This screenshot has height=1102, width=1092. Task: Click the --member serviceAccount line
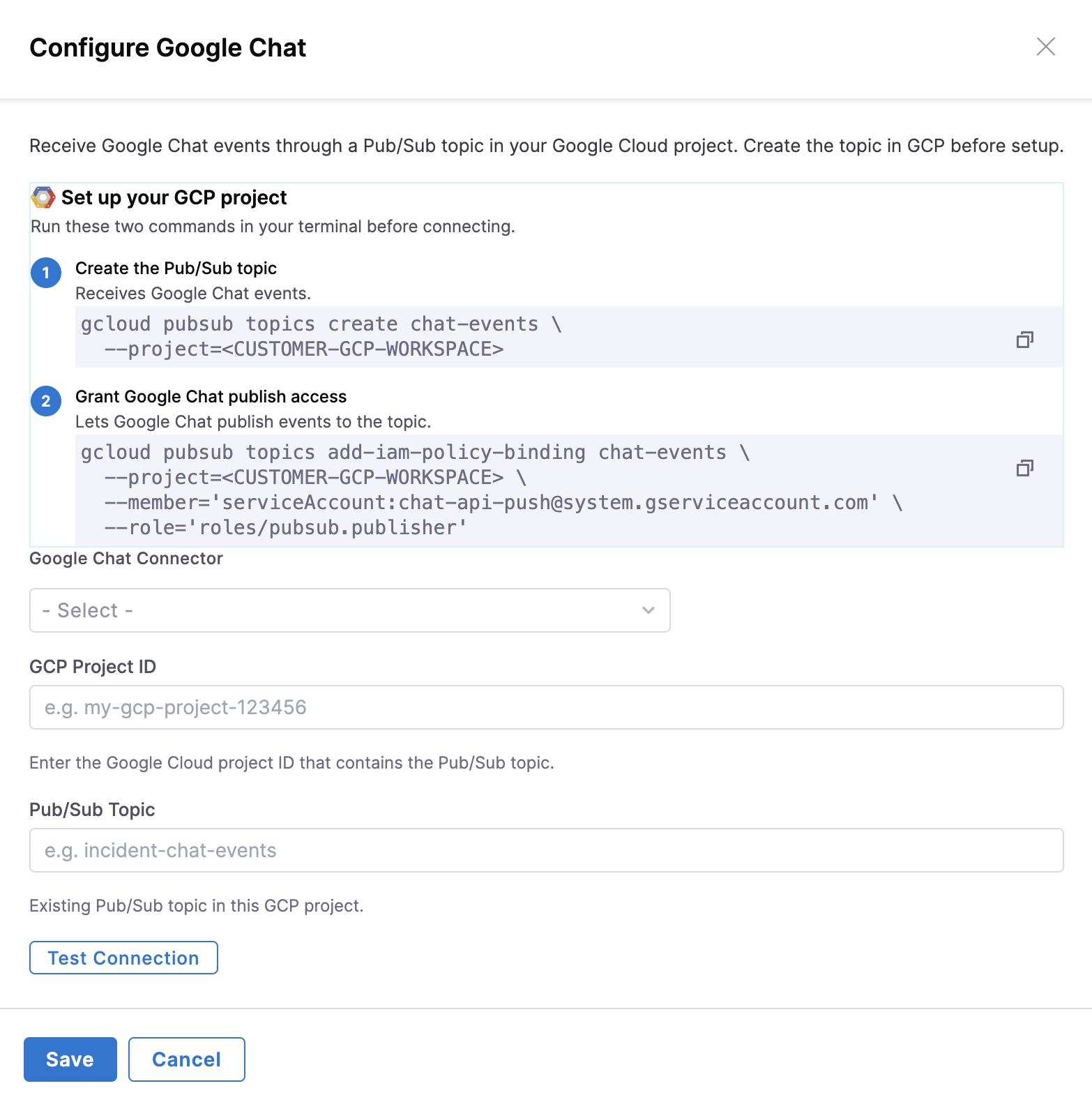(x=503, y=503)
